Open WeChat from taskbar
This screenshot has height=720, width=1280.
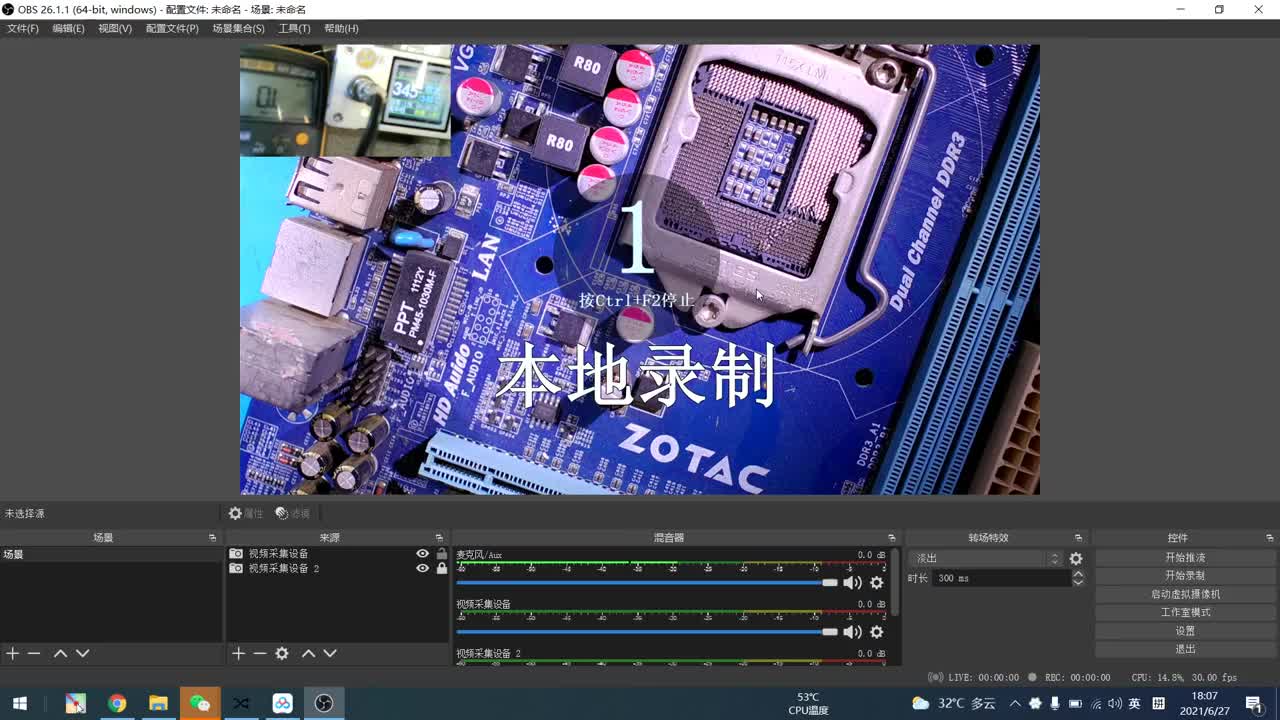point(200,703)
